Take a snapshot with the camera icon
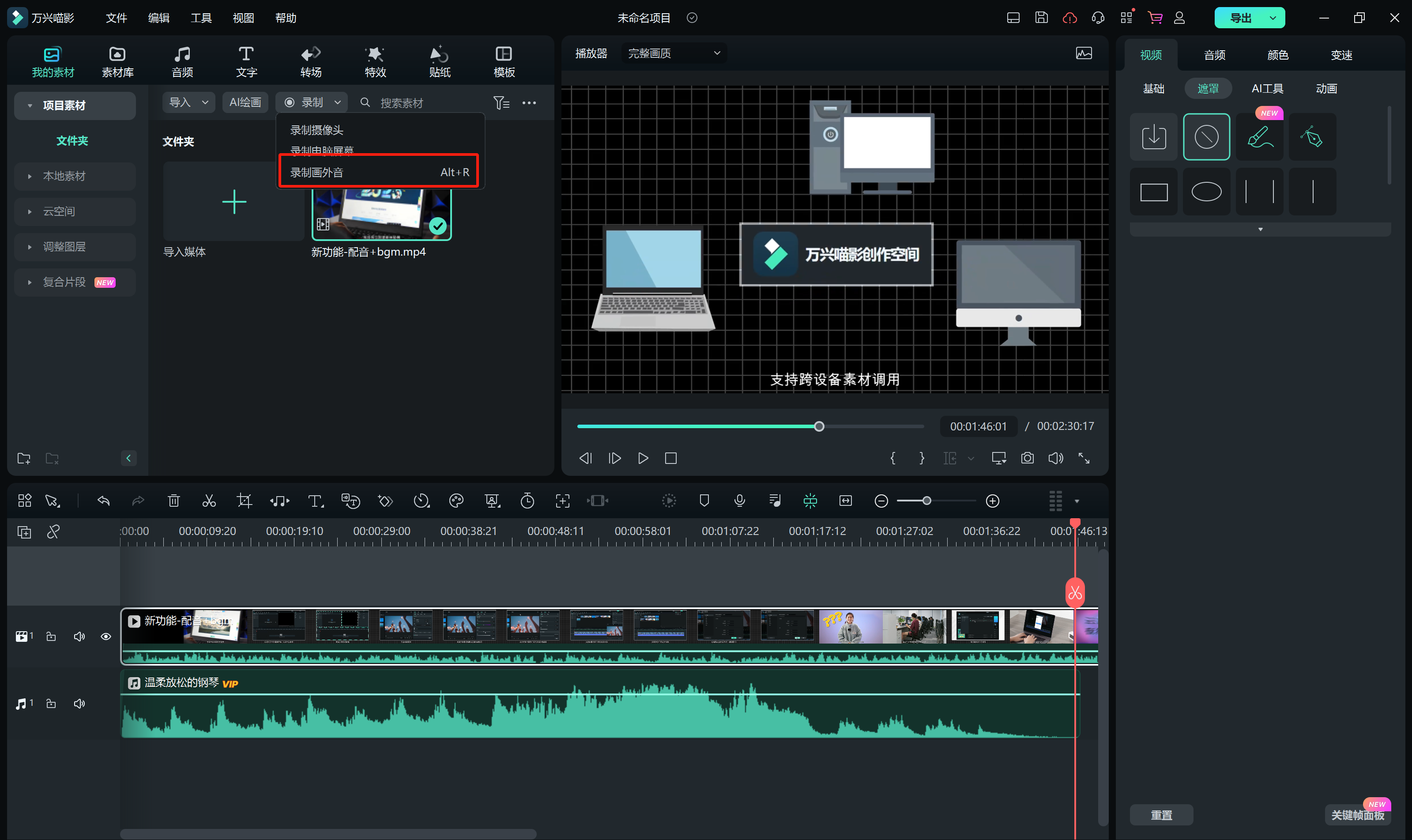Viewport: 1412px width, 840px height. [x=1027, y=458]
